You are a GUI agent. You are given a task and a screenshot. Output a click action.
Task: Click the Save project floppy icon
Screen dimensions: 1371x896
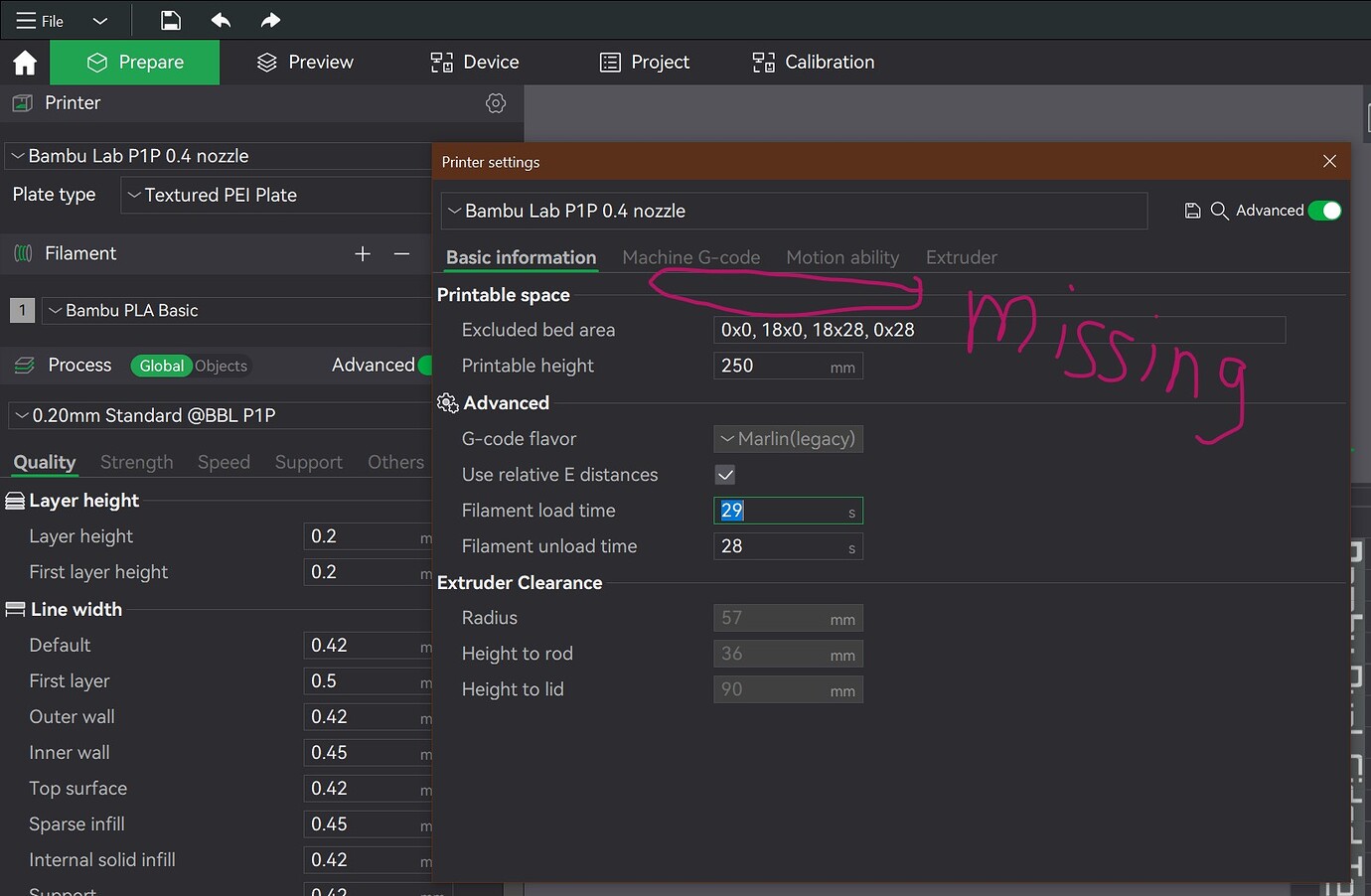point(171,20)
